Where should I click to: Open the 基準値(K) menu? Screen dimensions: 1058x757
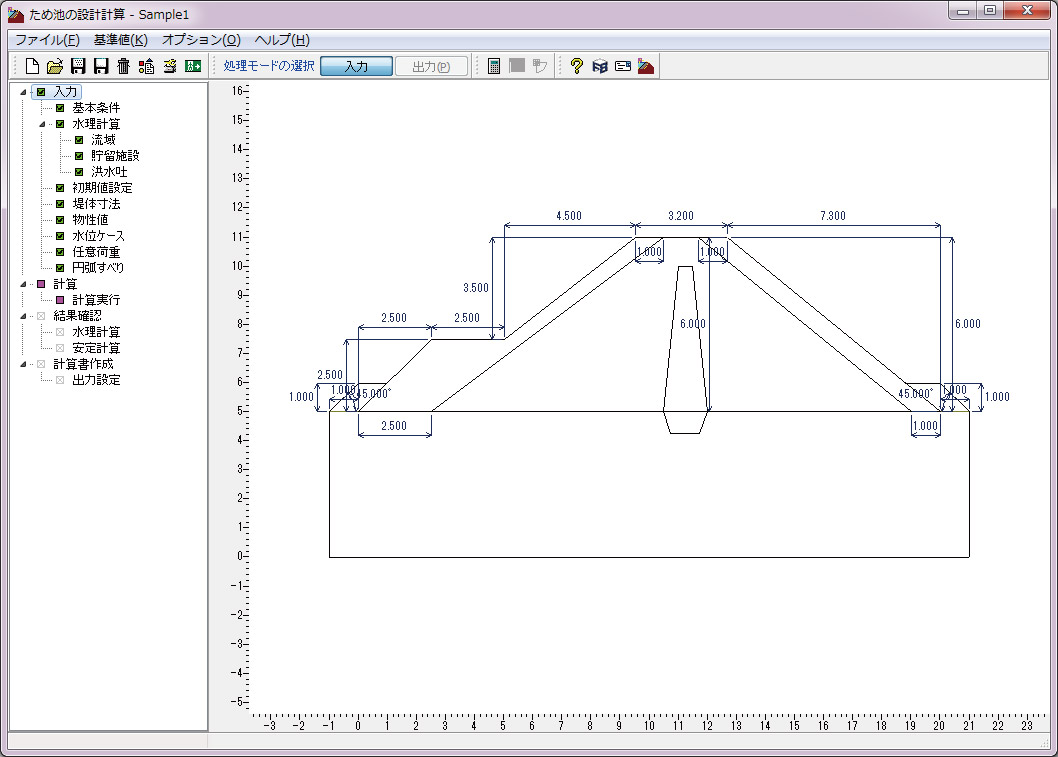pyautogui.click(x=121, y=40)
